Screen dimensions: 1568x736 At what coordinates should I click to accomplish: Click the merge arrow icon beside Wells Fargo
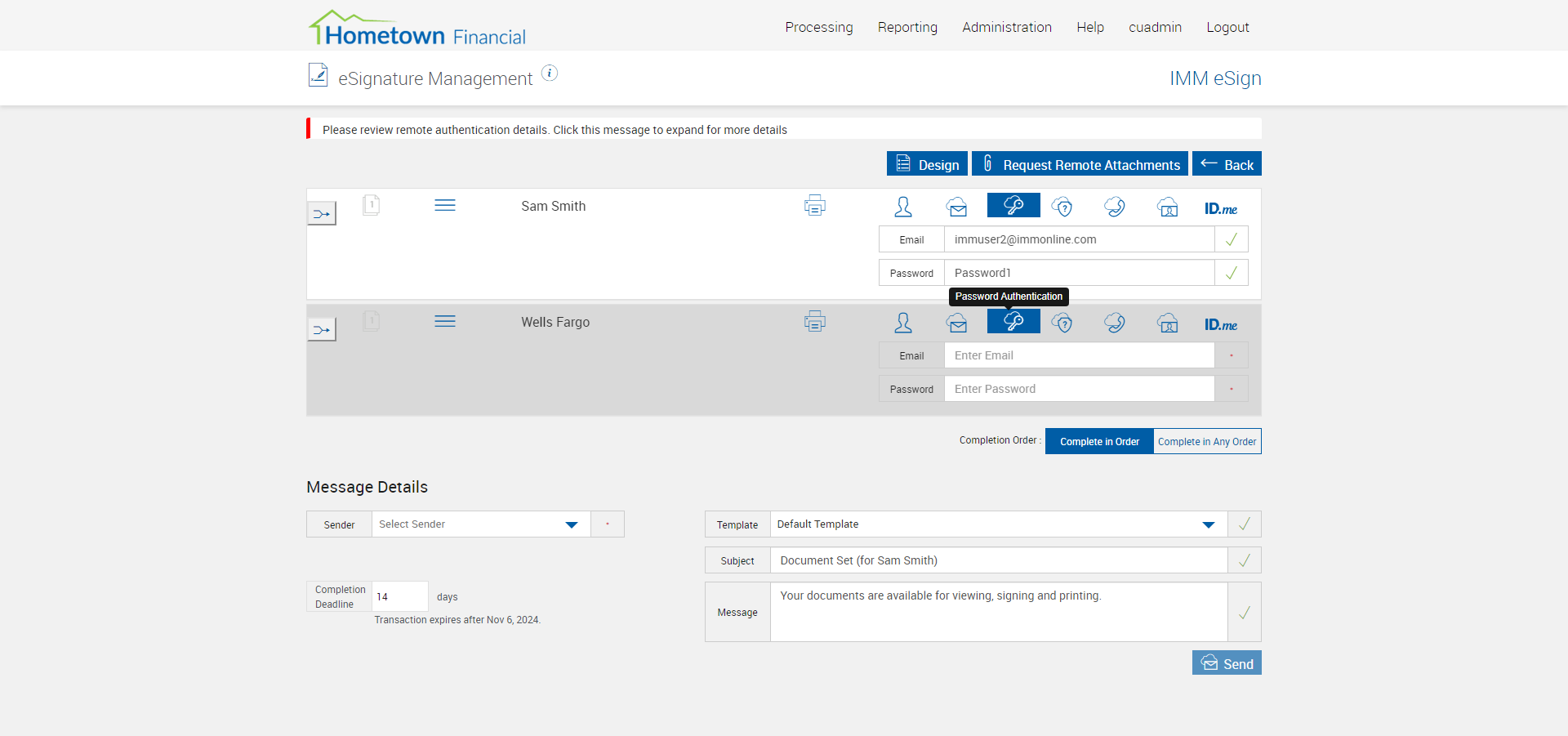[322, 330]
